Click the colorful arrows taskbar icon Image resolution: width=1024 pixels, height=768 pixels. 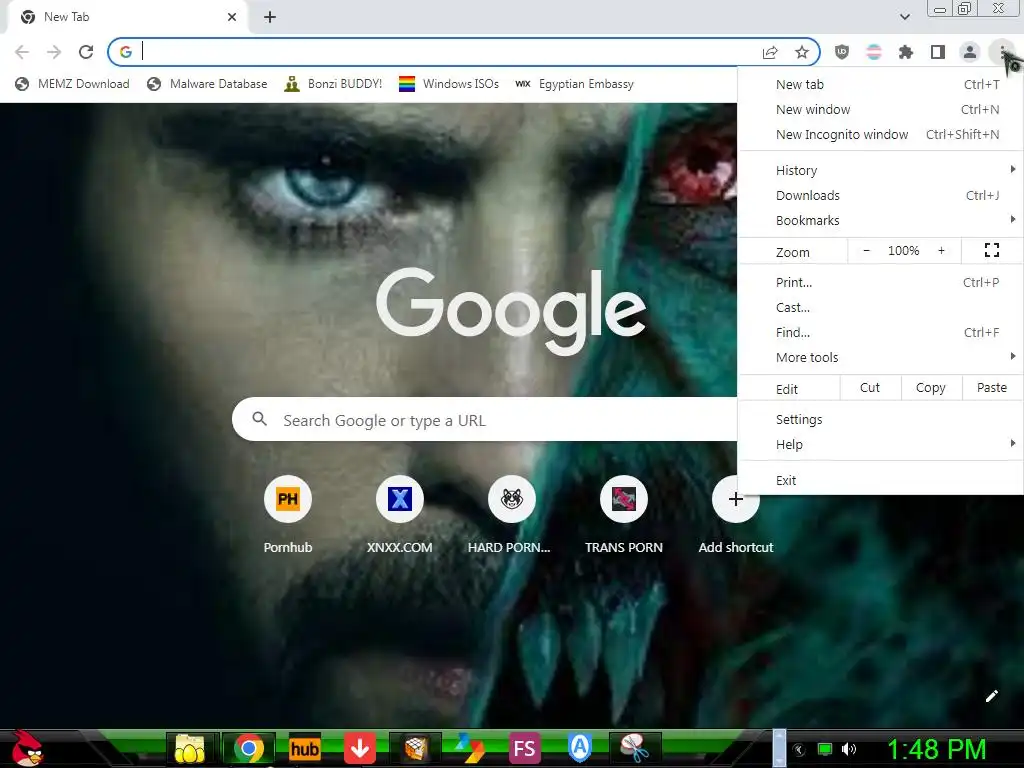click(470, 748)
